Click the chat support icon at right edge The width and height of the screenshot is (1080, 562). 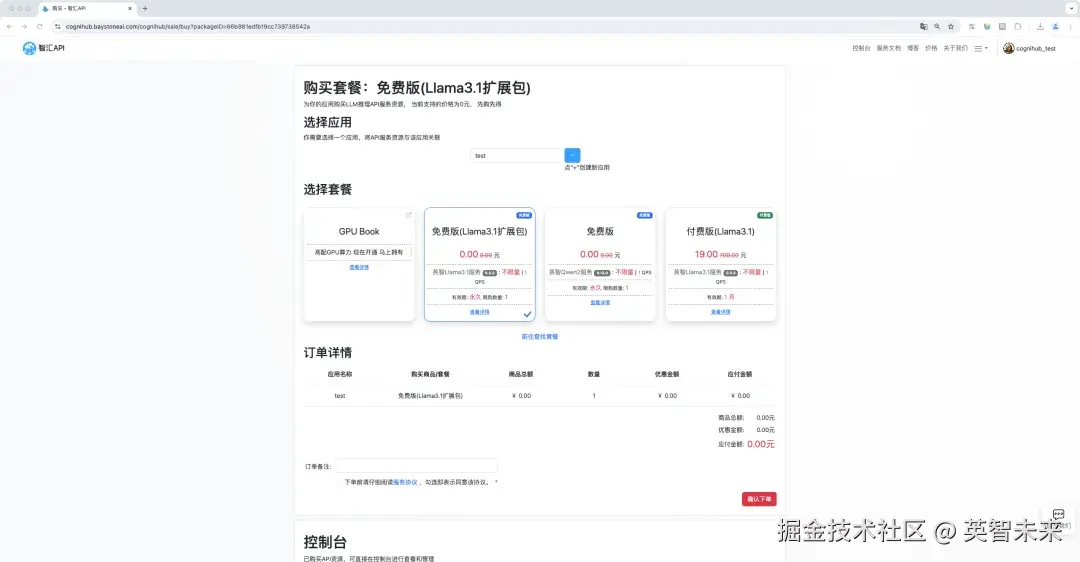[1059, 515]
